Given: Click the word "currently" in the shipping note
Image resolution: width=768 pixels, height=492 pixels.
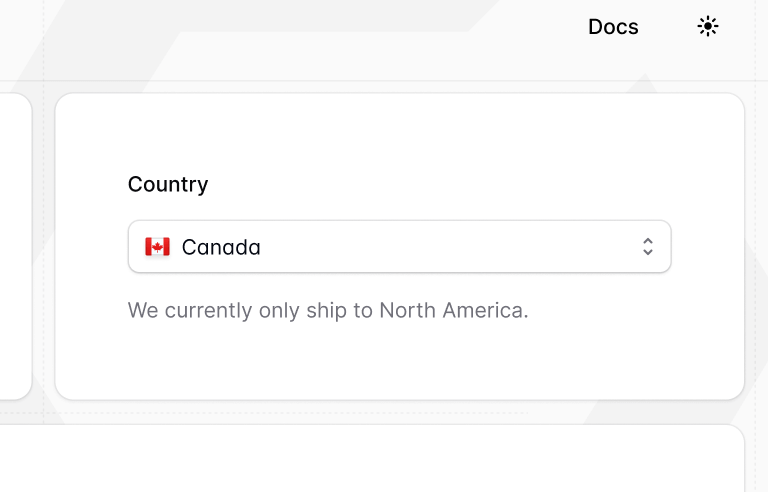Looking at the screenshot, I should tap(208, 310).
